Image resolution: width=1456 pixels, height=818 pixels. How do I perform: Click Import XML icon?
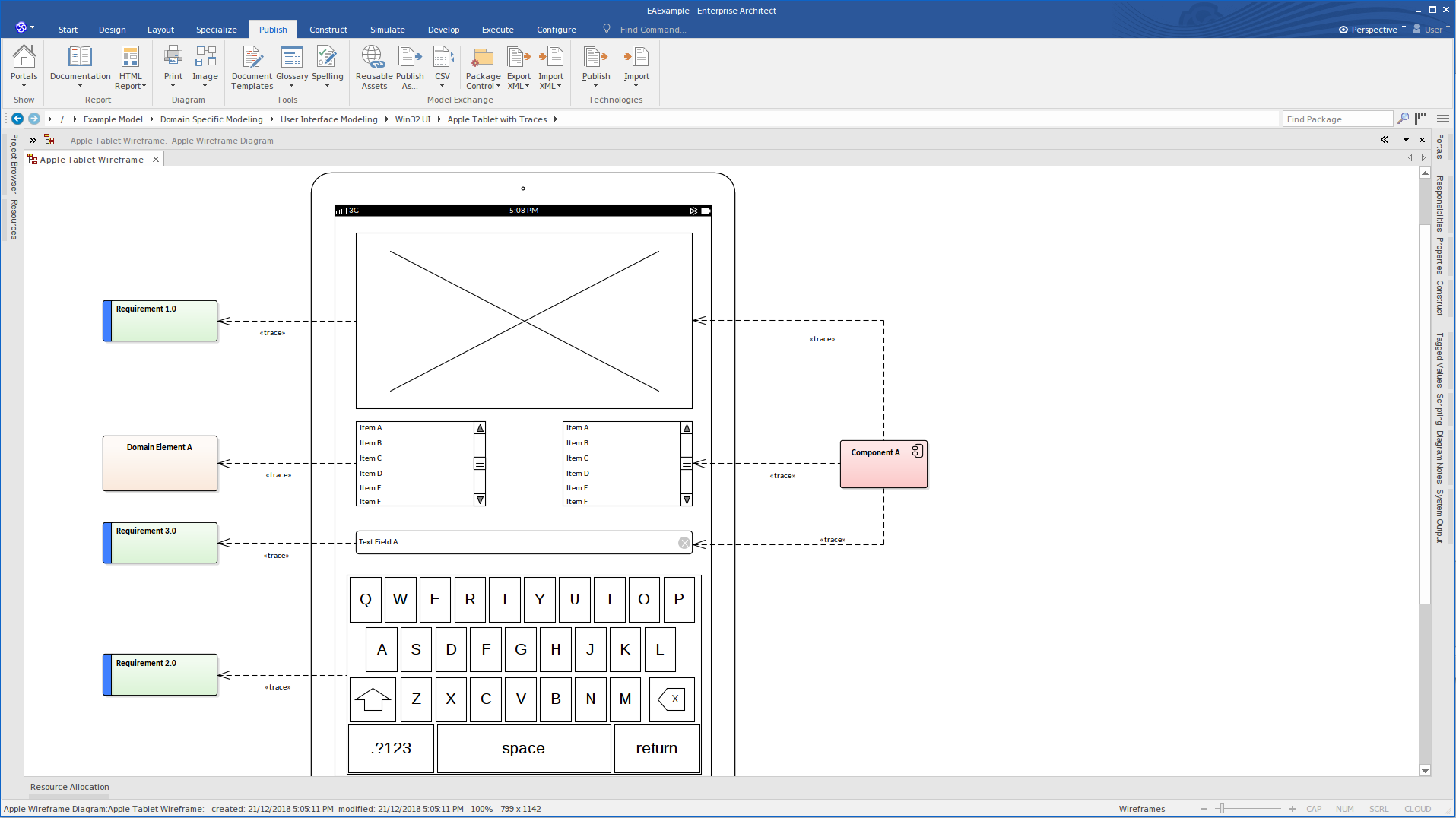point(550,67)
